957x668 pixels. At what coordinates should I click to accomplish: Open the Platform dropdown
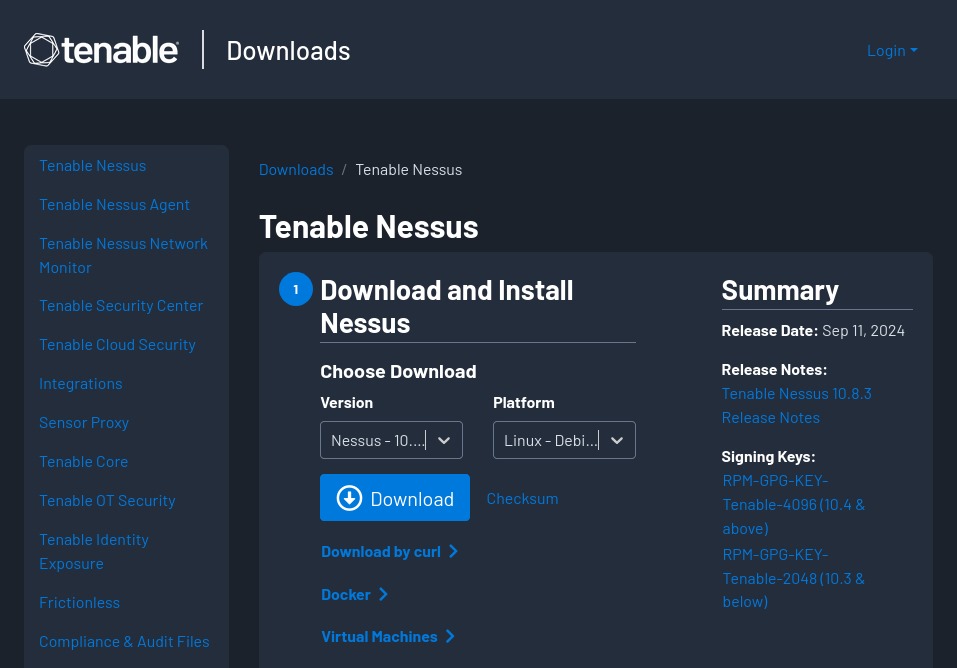564,440
